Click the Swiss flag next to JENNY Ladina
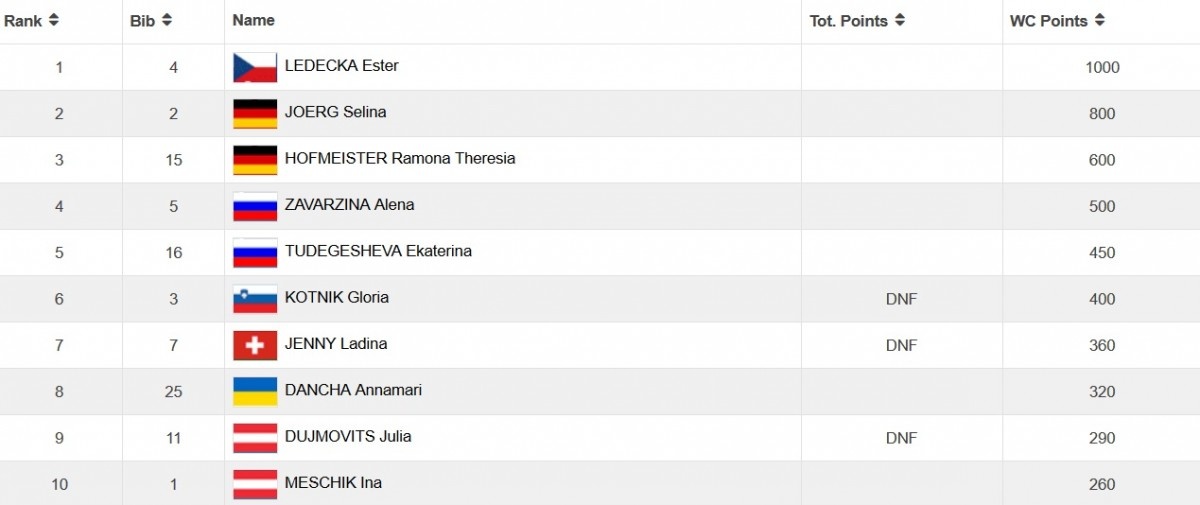 pyautogui.click(x=255, y=345)
